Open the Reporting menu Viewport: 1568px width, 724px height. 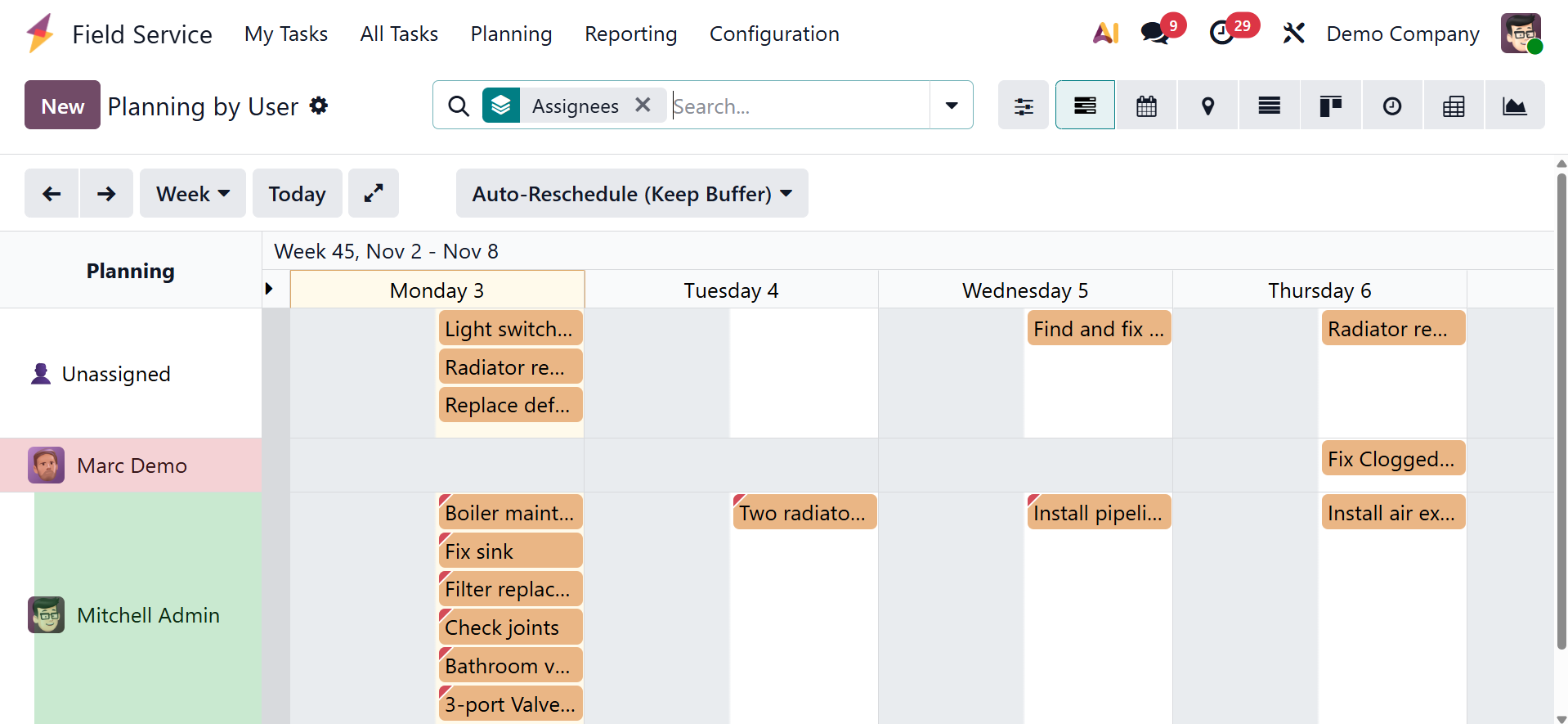tap(630, 34)
